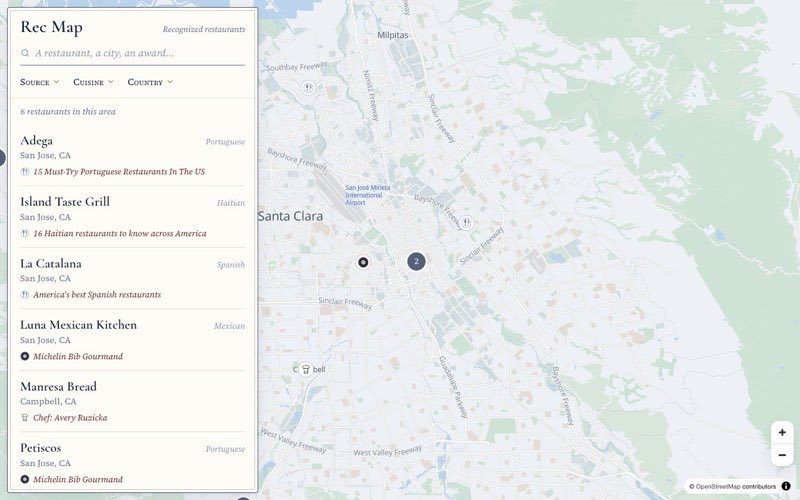800x500 pixels.
Task: Select the fork-knife marker near Southbay Freeway
Action: tap(308, 88)
